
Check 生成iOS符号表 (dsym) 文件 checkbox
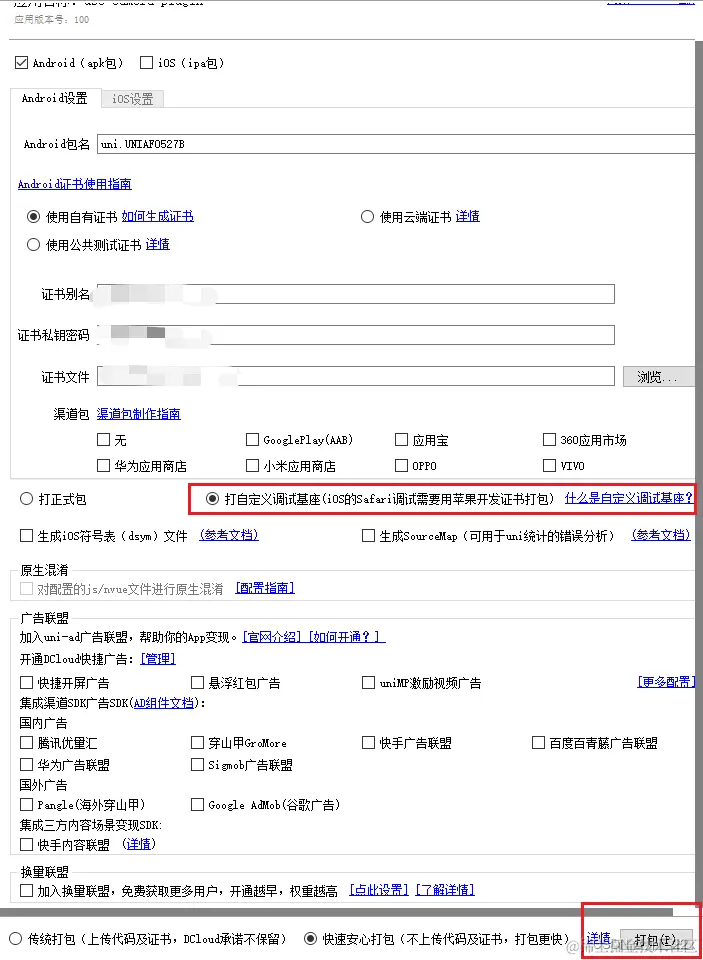(x=26, y=536)
